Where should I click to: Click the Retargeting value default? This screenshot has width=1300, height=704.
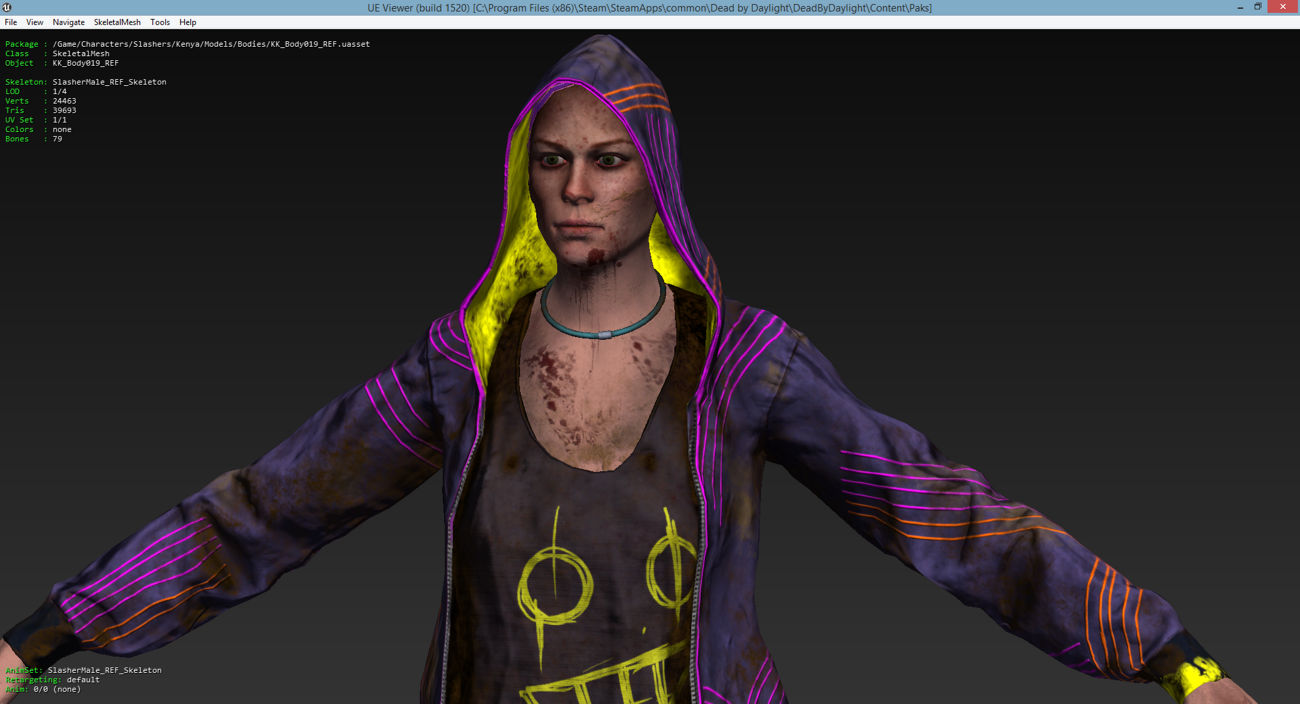[x=83, y=680]
